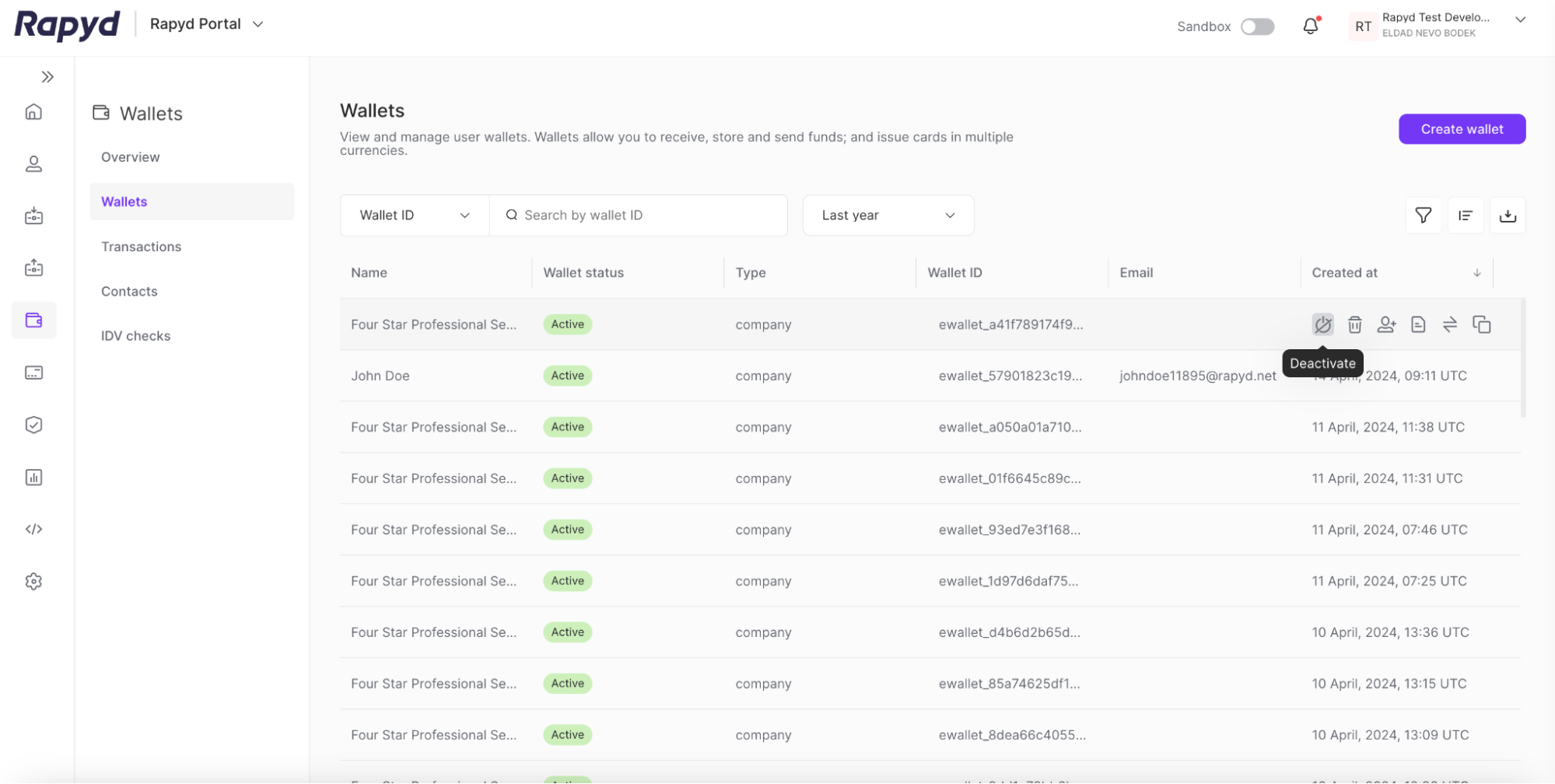Open the developers code icon in sidebar
The width and height of the screenshot is (1555, 784).
[33, 529]
